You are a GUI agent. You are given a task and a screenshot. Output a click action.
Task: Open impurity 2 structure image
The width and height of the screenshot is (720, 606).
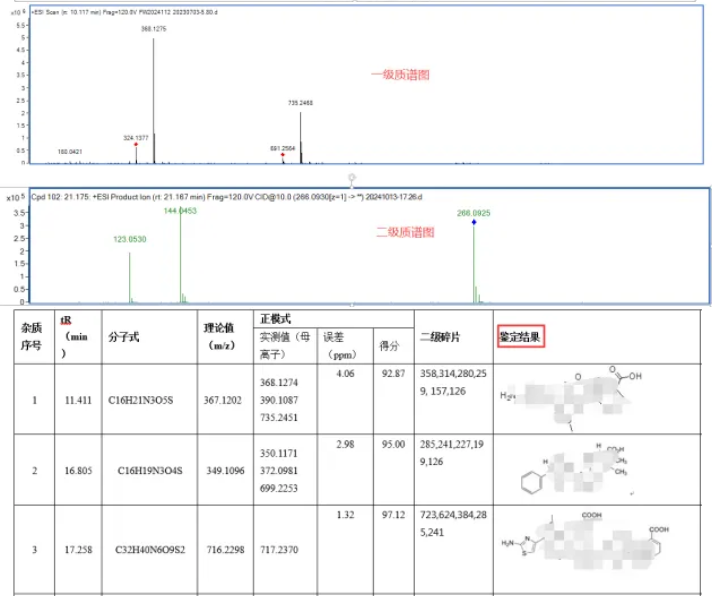tap(578, 470)
